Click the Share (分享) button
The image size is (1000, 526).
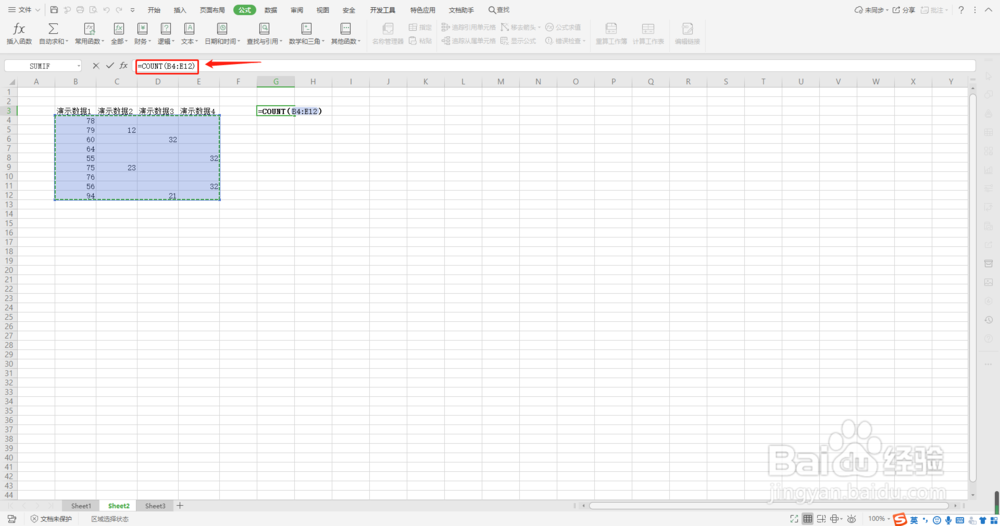coord(904,10)
